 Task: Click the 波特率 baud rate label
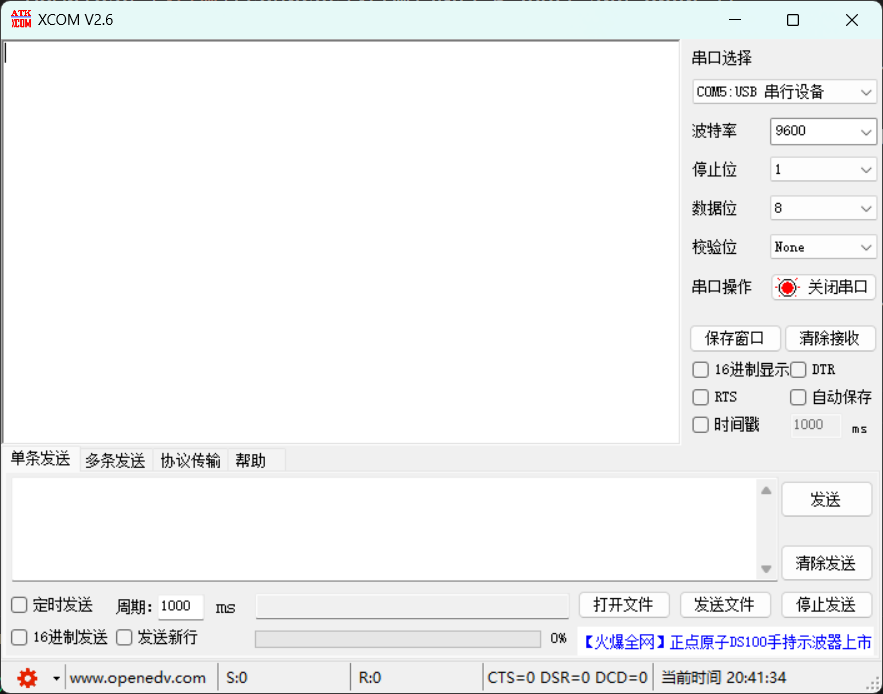714,132
